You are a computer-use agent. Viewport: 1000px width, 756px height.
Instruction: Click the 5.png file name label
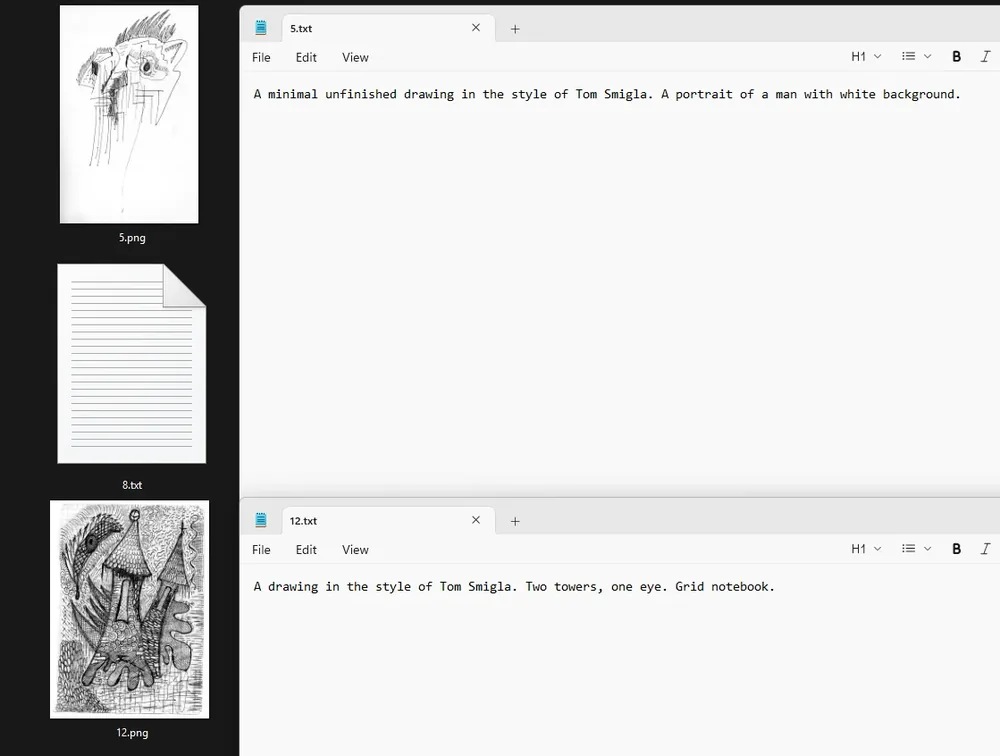pos(132,238)
